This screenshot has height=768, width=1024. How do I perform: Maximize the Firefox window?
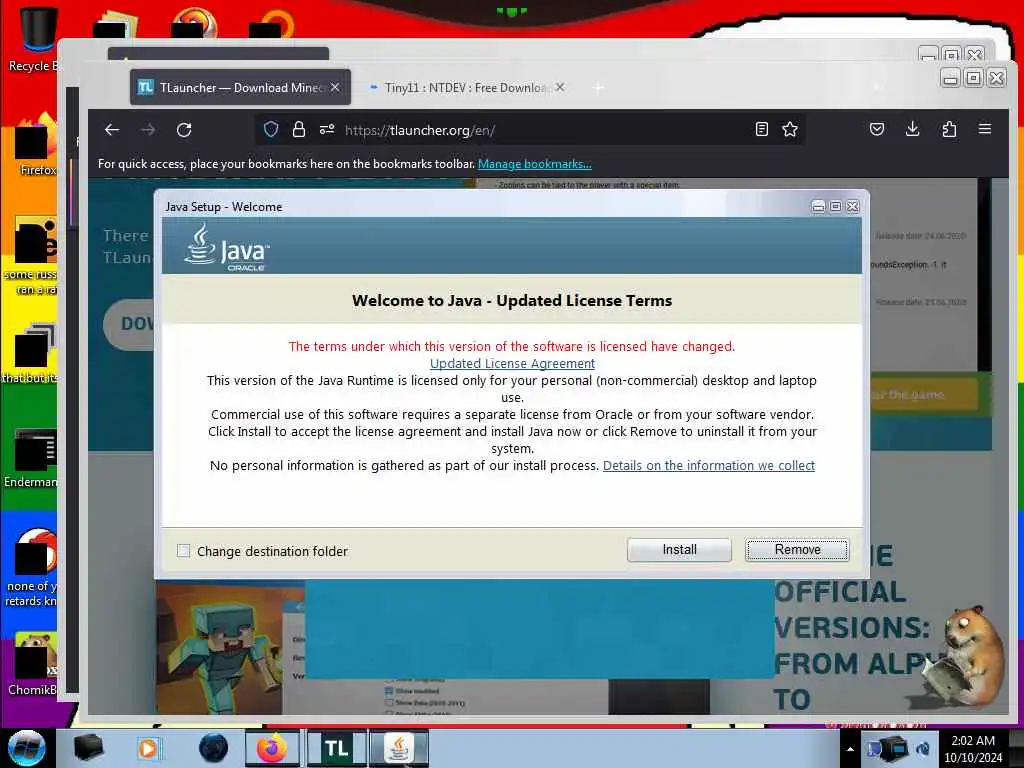(973, 78)
